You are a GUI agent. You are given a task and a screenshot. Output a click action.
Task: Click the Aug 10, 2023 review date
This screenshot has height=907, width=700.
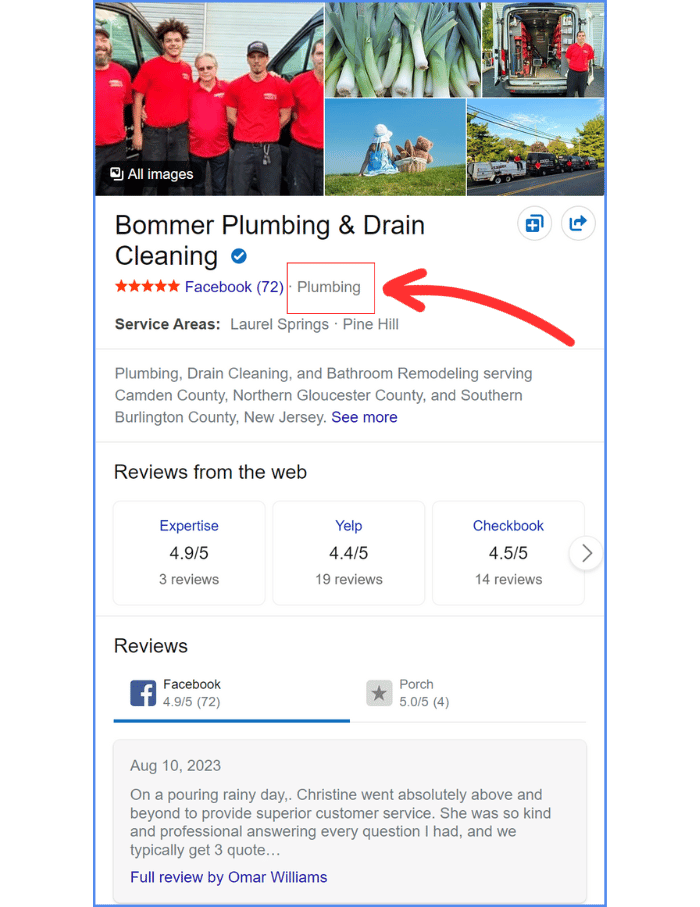(175, 765)
